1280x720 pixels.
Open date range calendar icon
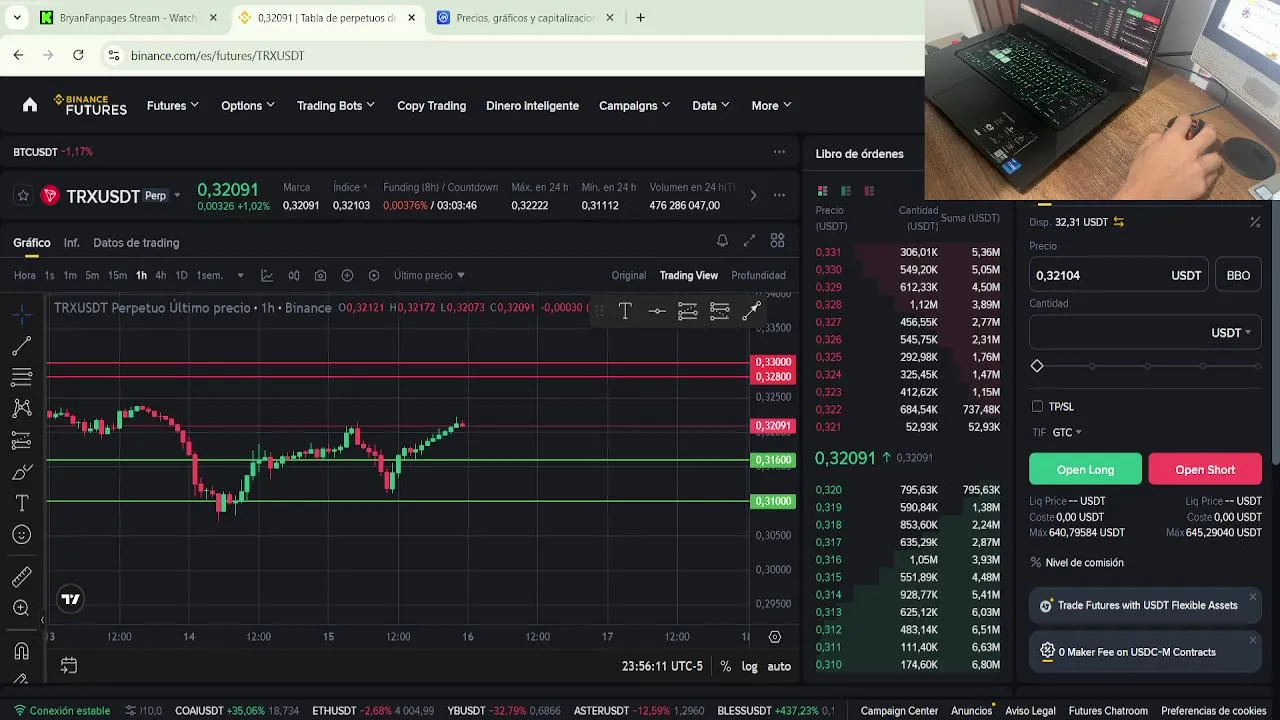(69, 665)
